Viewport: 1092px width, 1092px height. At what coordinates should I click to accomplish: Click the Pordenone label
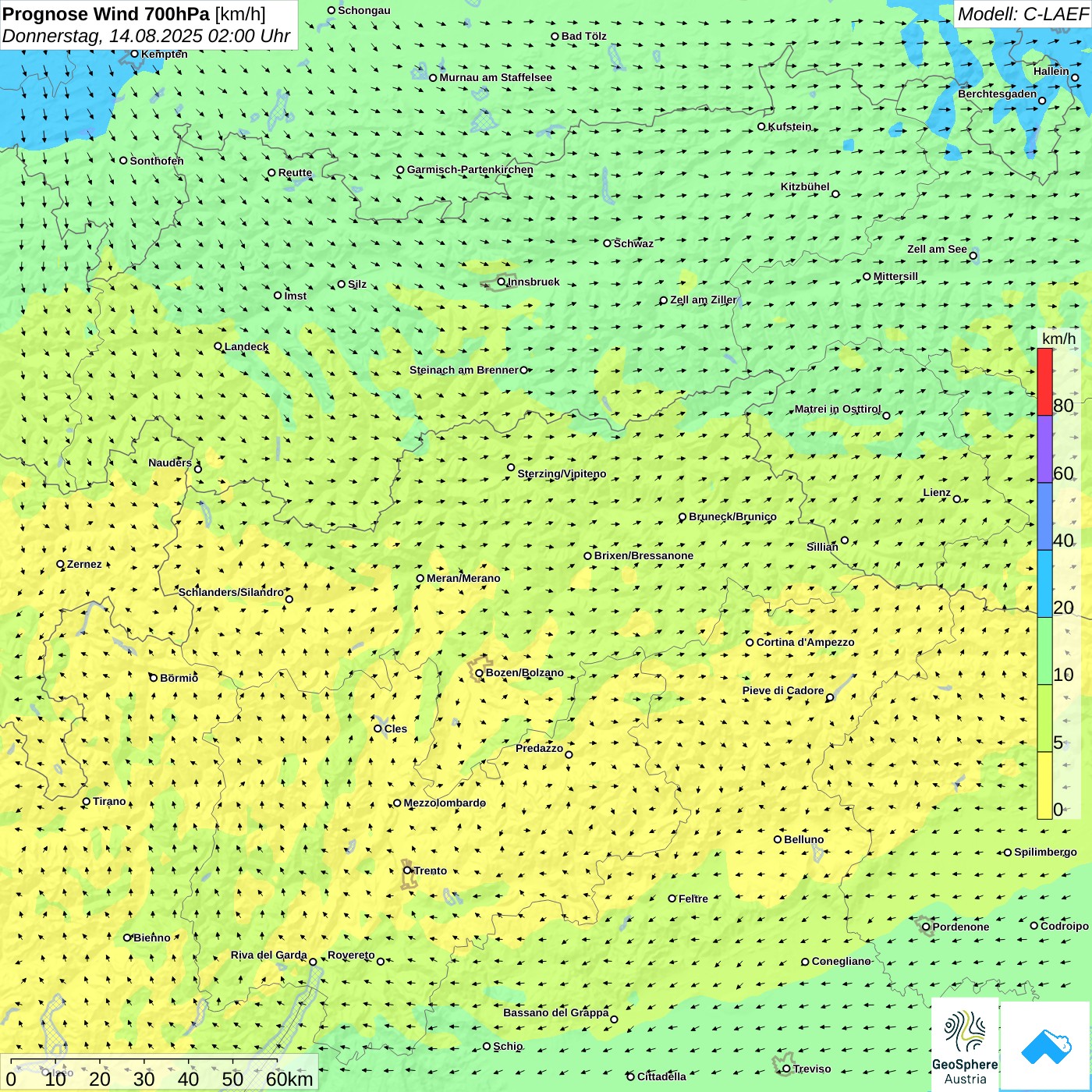961,927
